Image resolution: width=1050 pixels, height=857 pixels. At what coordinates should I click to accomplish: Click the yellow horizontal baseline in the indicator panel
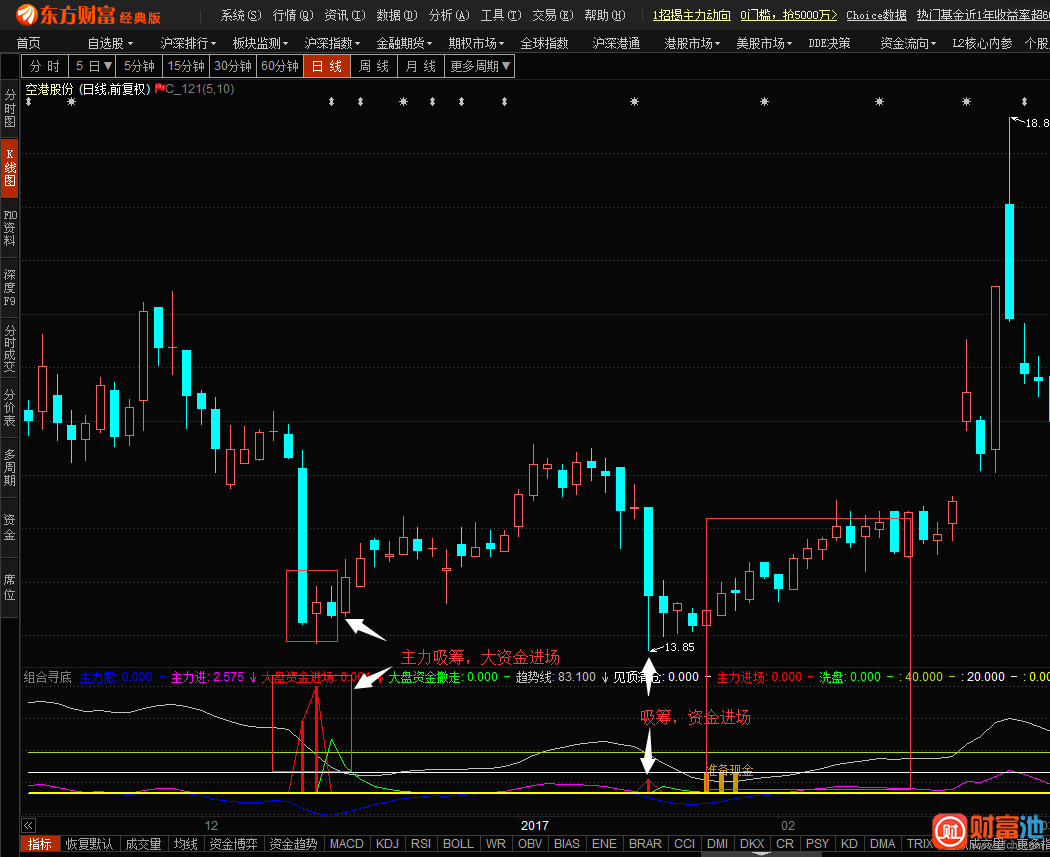[500, 792]
